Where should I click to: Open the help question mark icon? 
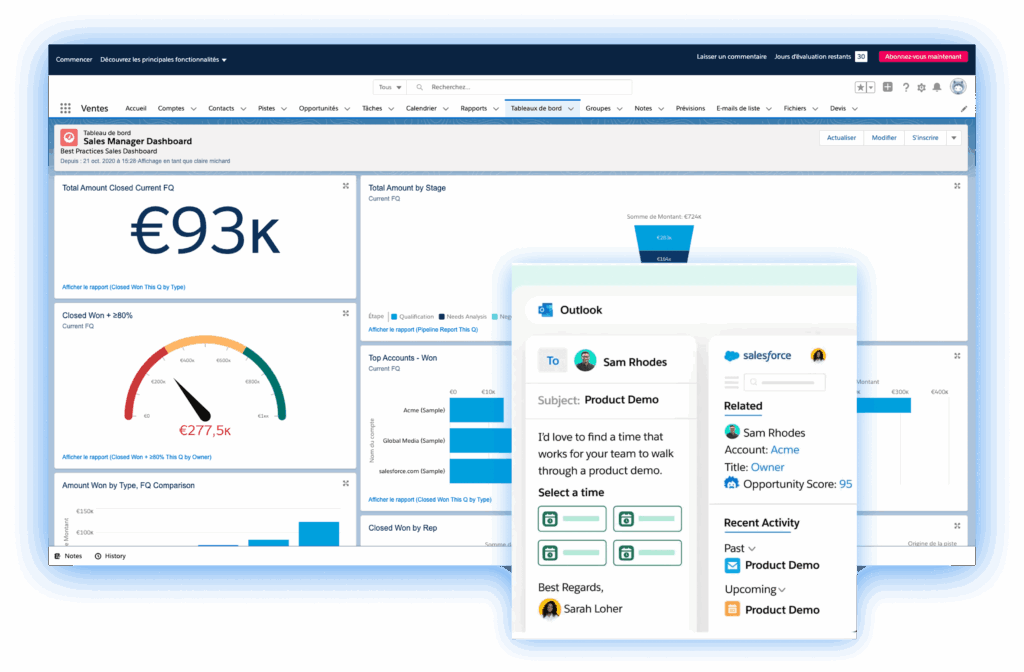click(906, 88)
